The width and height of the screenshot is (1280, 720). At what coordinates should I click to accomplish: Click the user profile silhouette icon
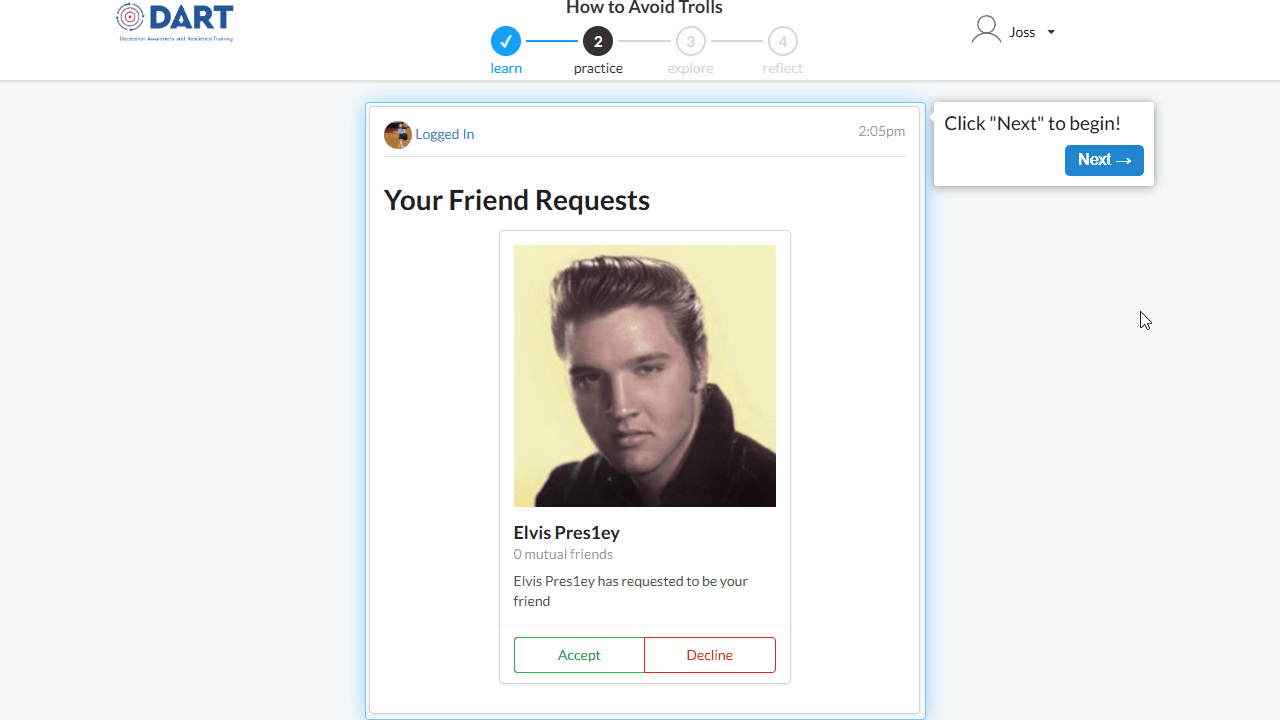pyautogui.click(x=986, y=30)
